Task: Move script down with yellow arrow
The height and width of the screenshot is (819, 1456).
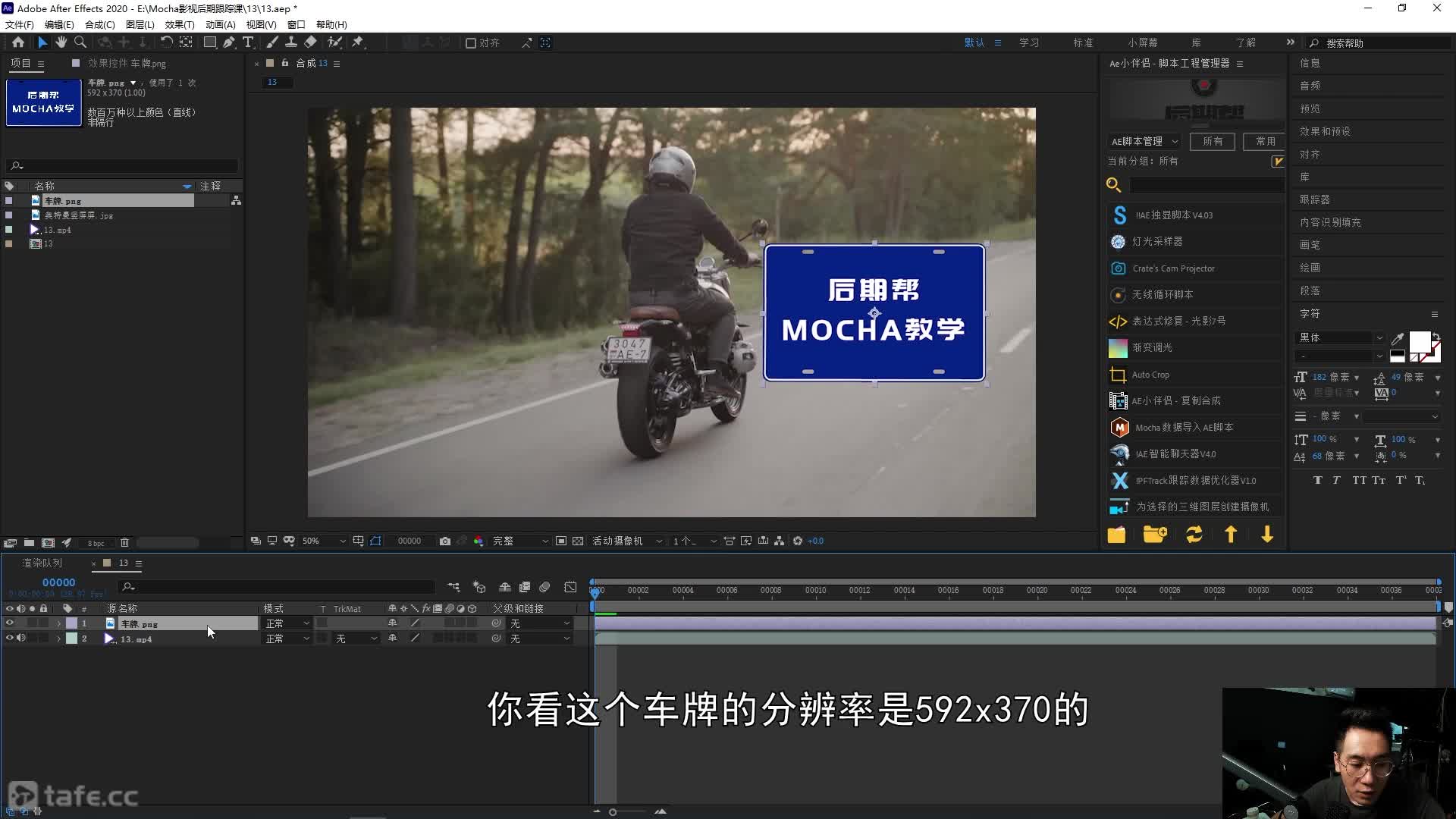Action: [x=1267, y=535]
